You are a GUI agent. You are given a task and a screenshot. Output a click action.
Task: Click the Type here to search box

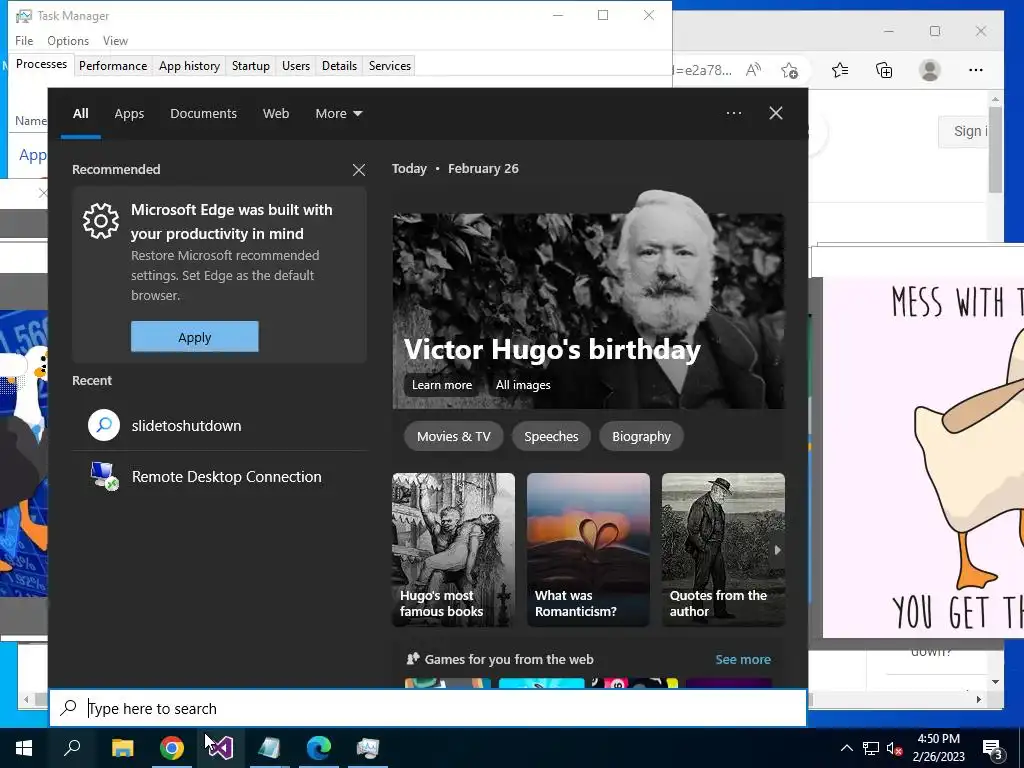(428, 708)
